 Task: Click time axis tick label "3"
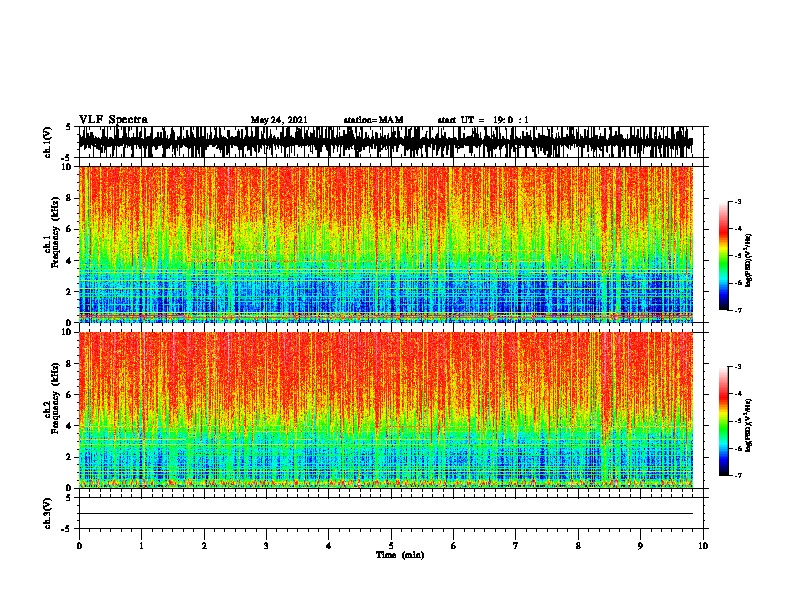266,546
